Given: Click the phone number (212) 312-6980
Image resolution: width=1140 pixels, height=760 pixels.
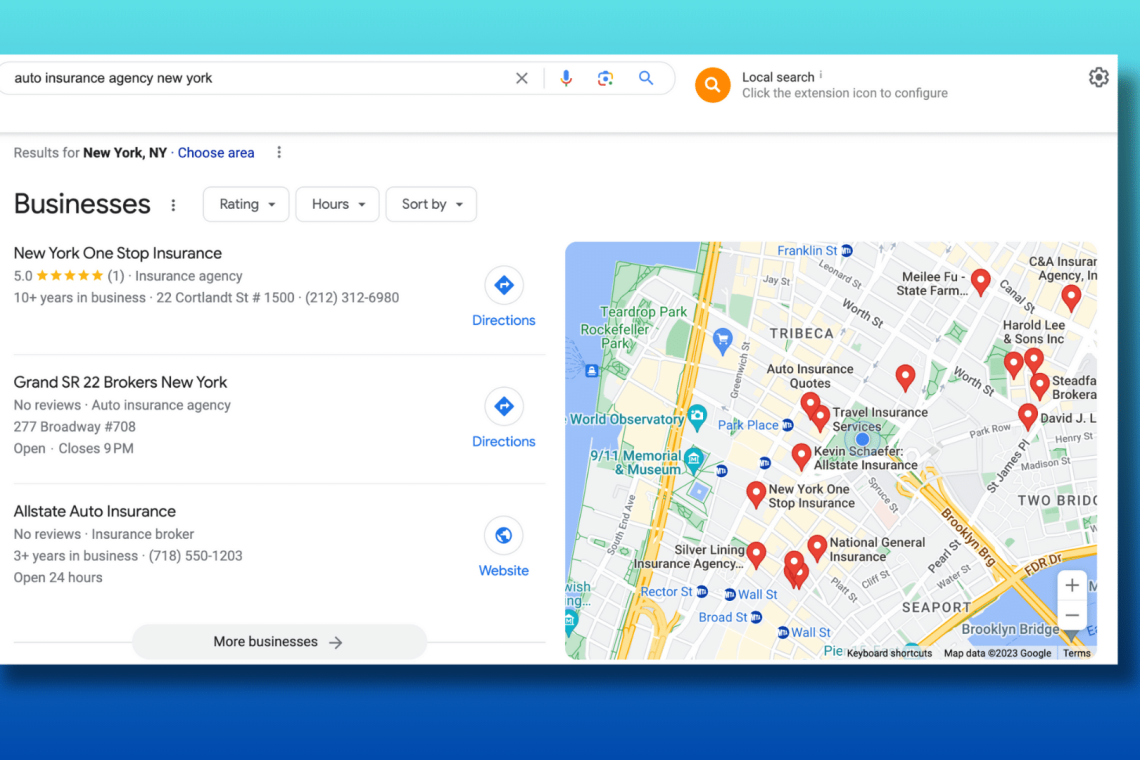Looking at the screenshot, I should coord(352,297).
